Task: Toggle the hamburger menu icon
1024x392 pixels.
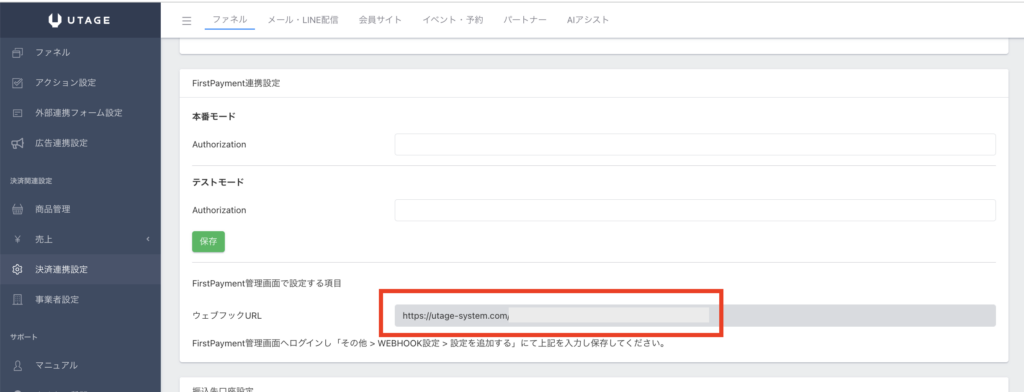Action: click(x=187, y=21)
